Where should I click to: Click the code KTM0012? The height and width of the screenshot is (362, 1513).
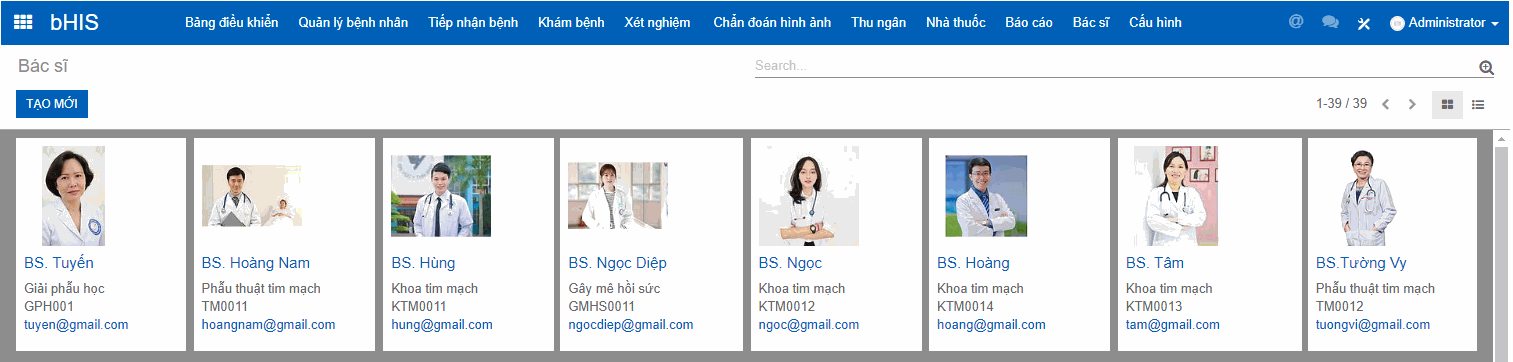tap(787, 306)
